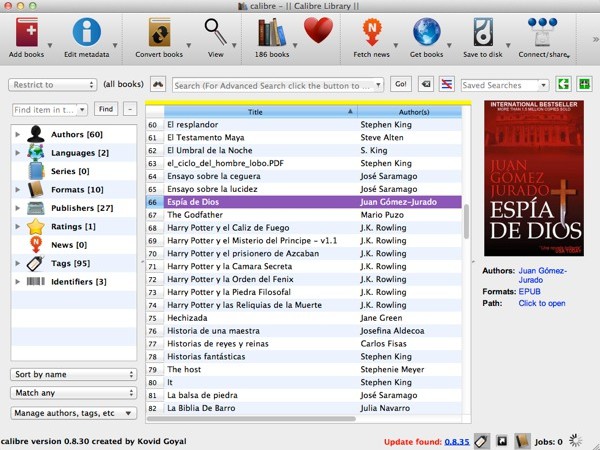Select the row "Historias de reyes y reinas"
This screenshot has height=450, width=600.
[x=304, y=343]
